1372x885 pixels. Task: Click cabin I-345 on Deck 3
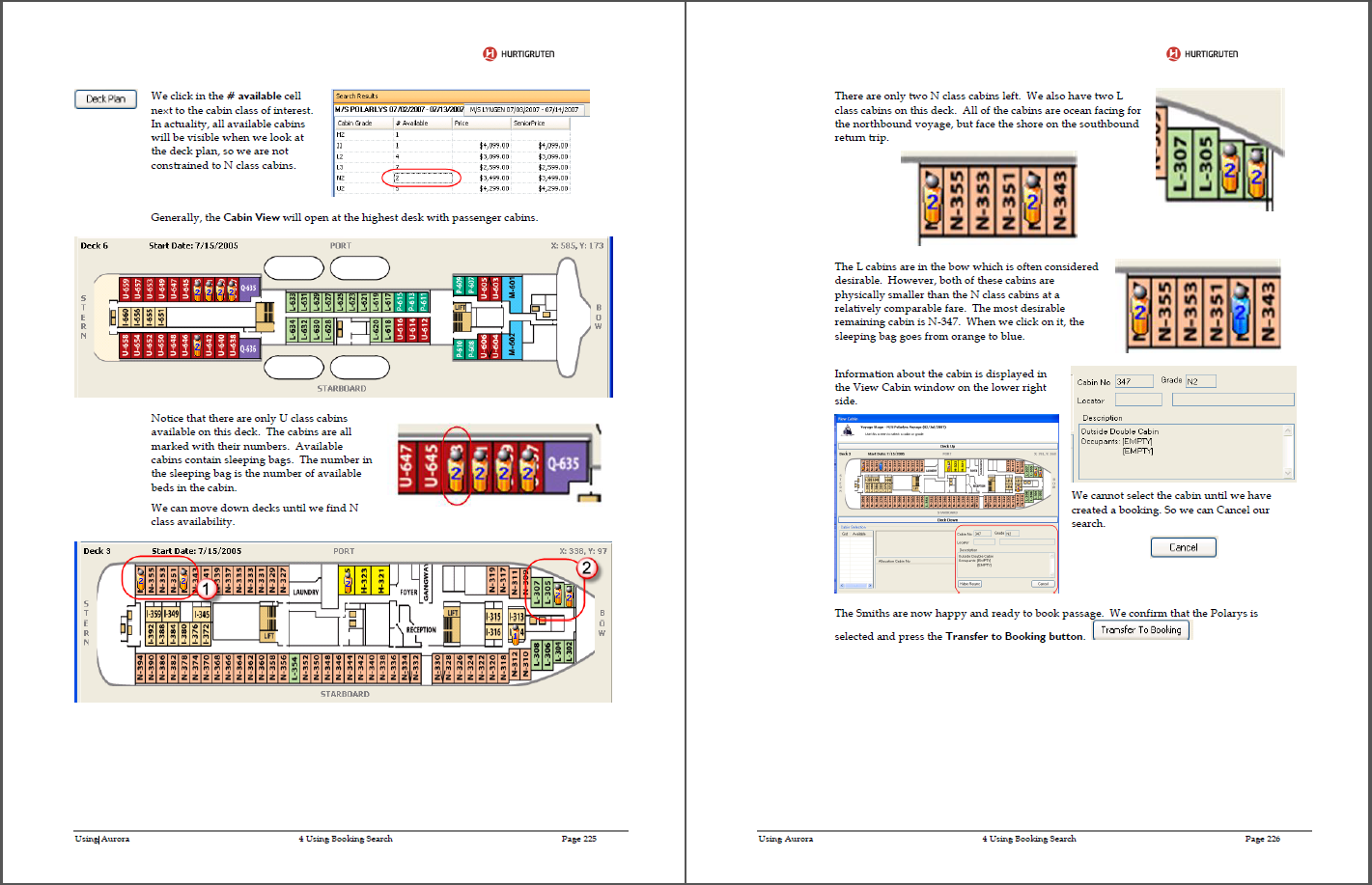(203, 615)
